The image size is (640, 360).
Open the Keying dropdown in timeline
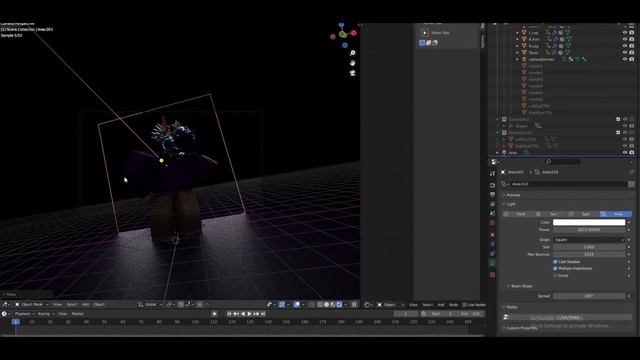tap(45, 314)
